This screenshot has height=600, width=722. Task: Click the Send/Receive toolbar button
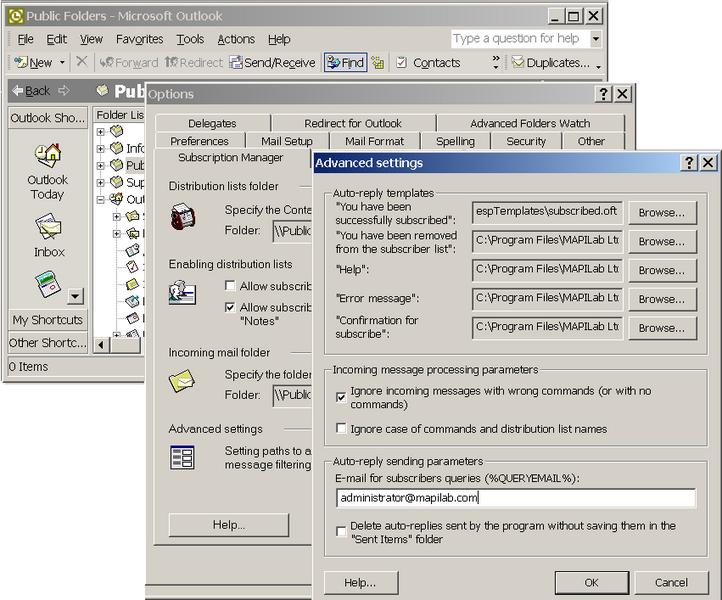pos(272,62)
